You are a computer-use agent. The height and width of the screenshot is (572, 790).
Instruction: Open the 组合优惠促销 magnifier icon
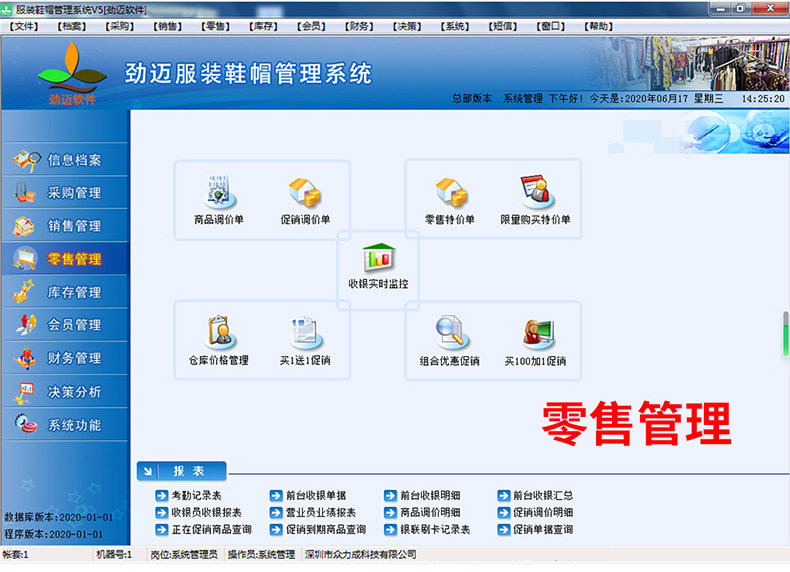tap(450, 333)
